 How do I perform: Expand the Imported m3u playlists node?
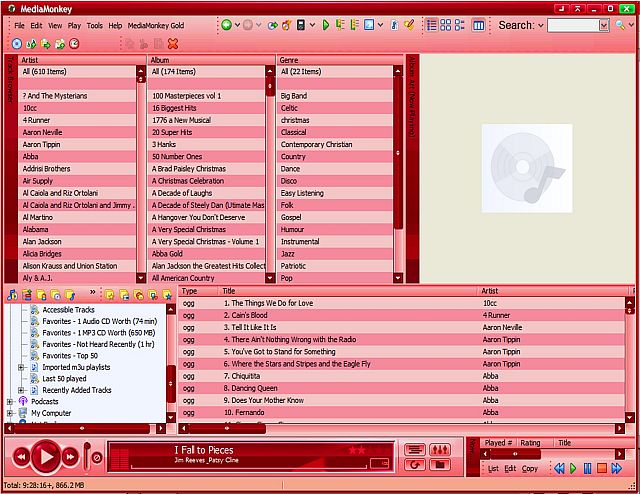click(x=21, y=367)
